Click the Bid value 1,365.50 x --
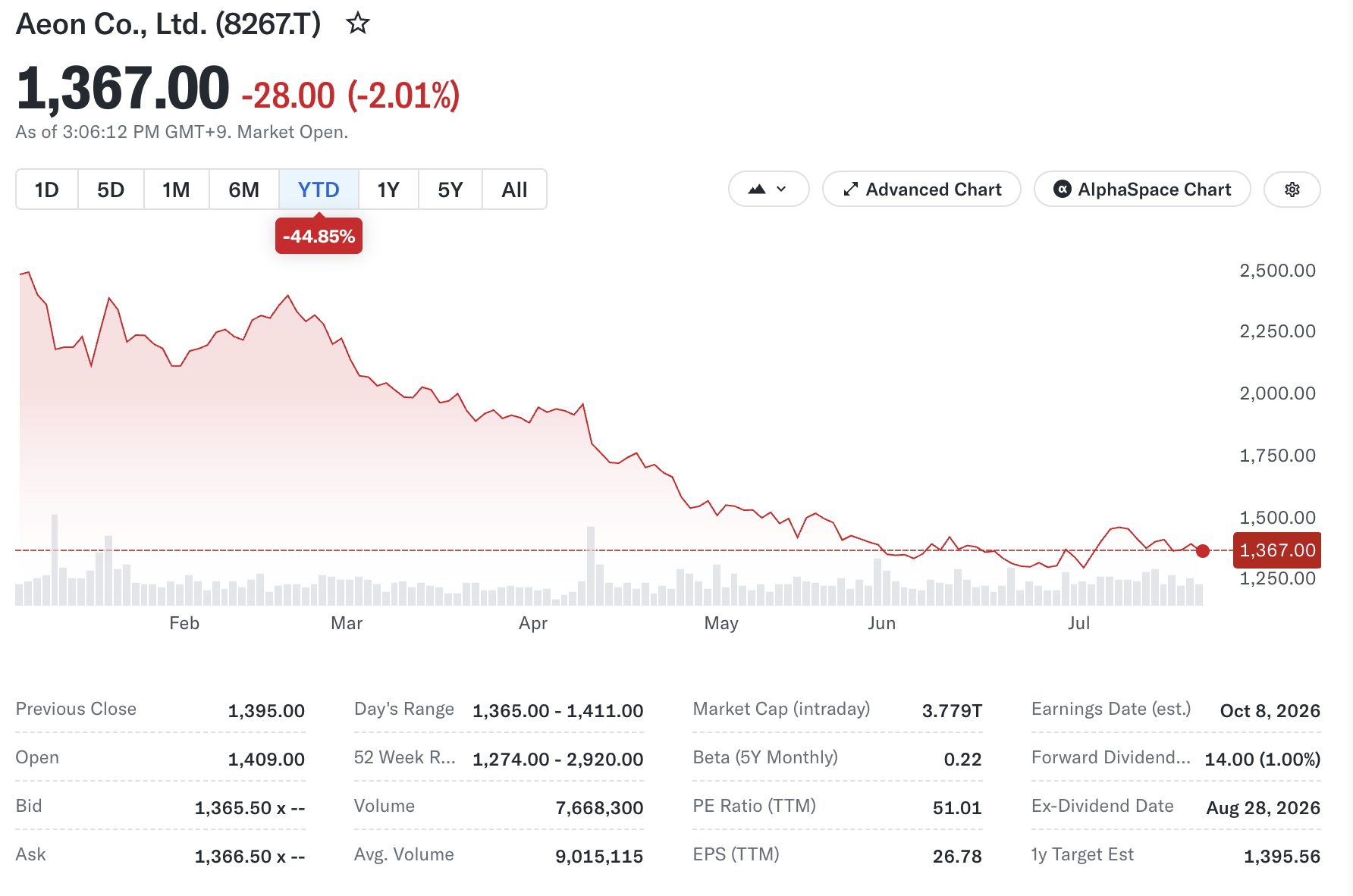This screenshot has width=1353, height=896. click(250, 808)
